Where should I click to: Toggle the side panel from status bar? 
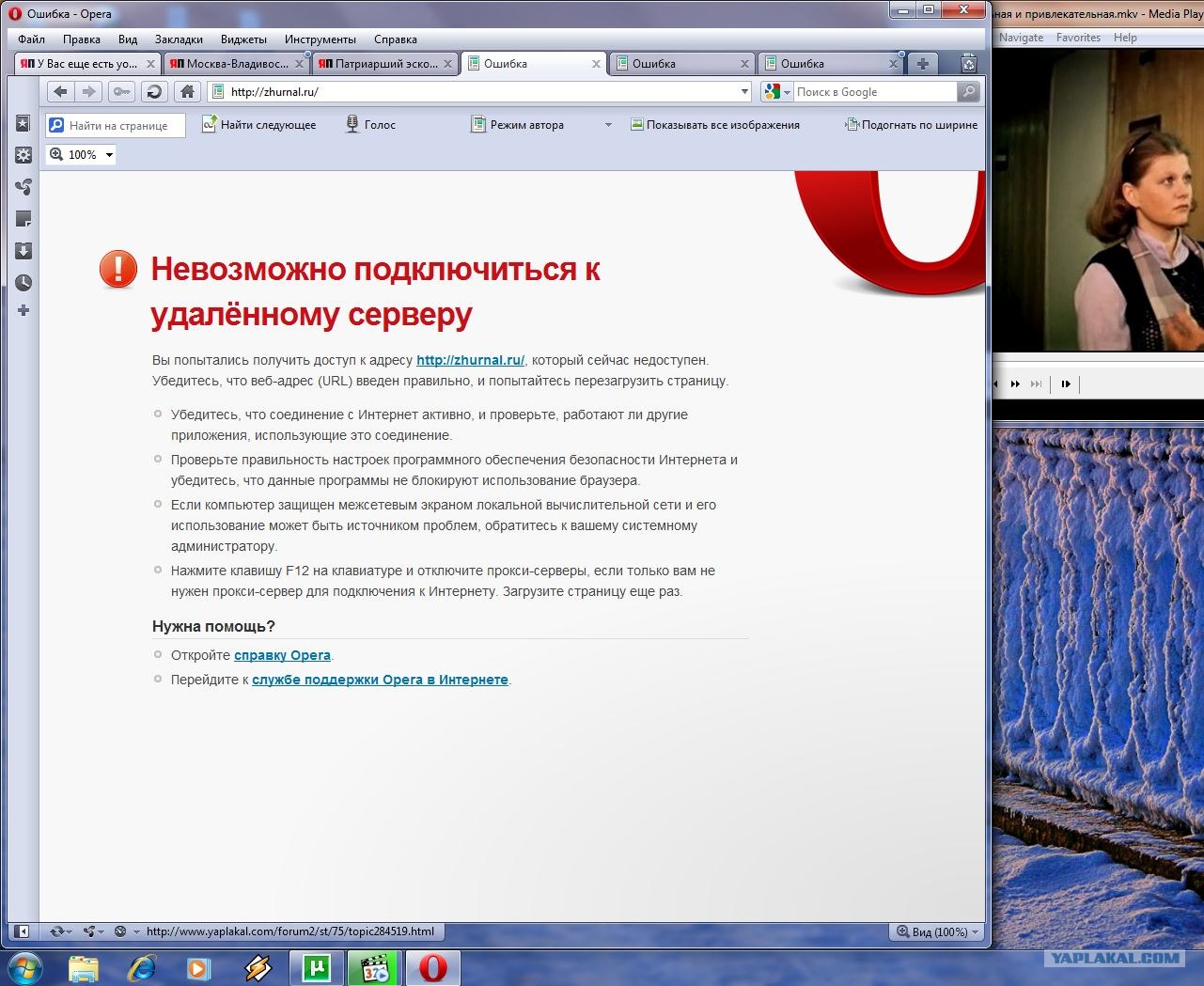pos(23,931)
